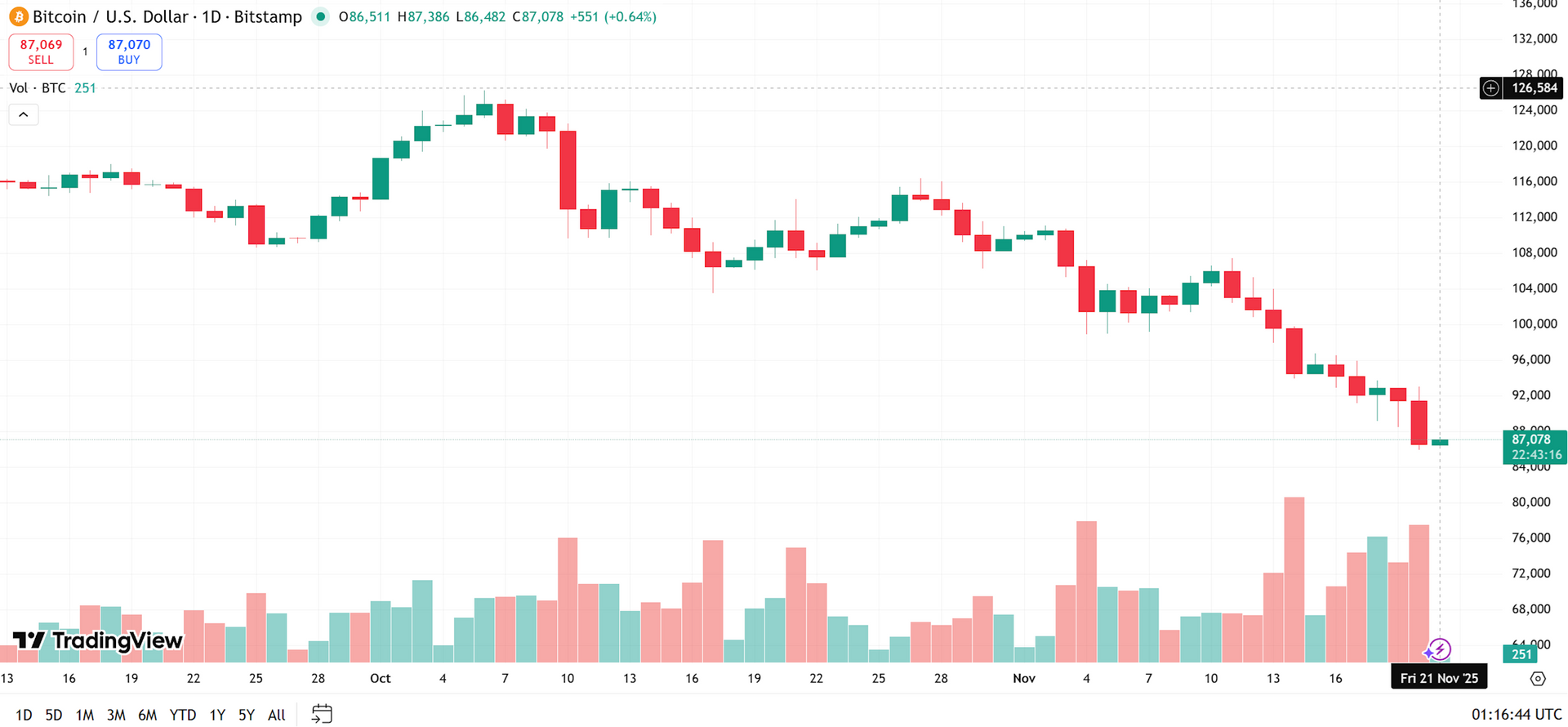Image resolution: width=1568 pixels, height=727 pixels.
Task: Click the TradingView logo
Action: [98, 641]
